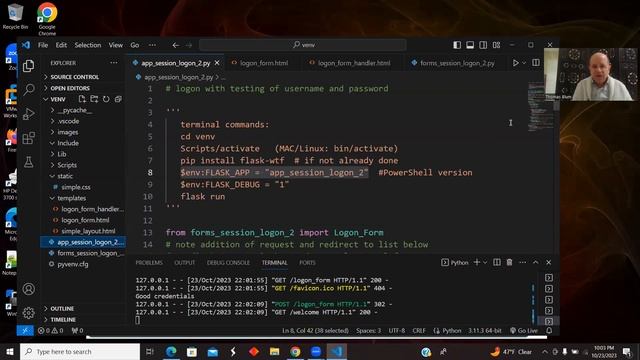640x360 pixels.
Task: Open the View menu
Action: (x=116, y=45)
